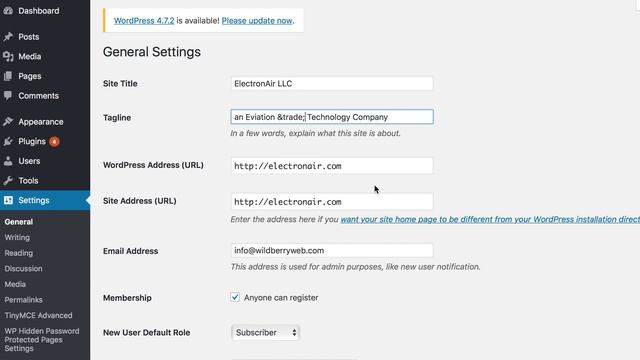Click the Membership label

point(127,298)
